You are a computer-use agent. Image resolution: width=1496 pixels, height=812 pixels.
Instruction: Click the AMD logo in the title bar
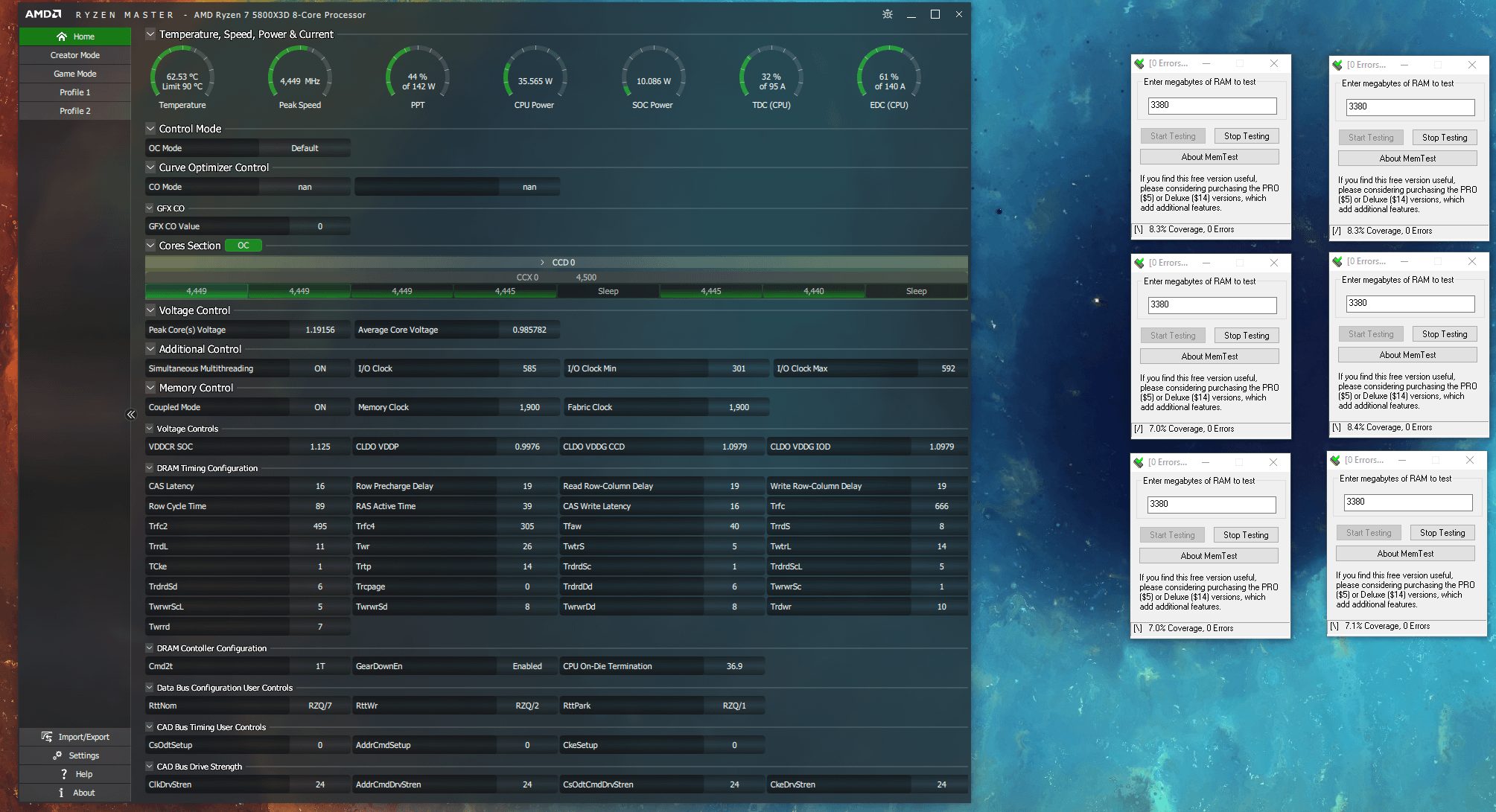(x=43, y=14)
